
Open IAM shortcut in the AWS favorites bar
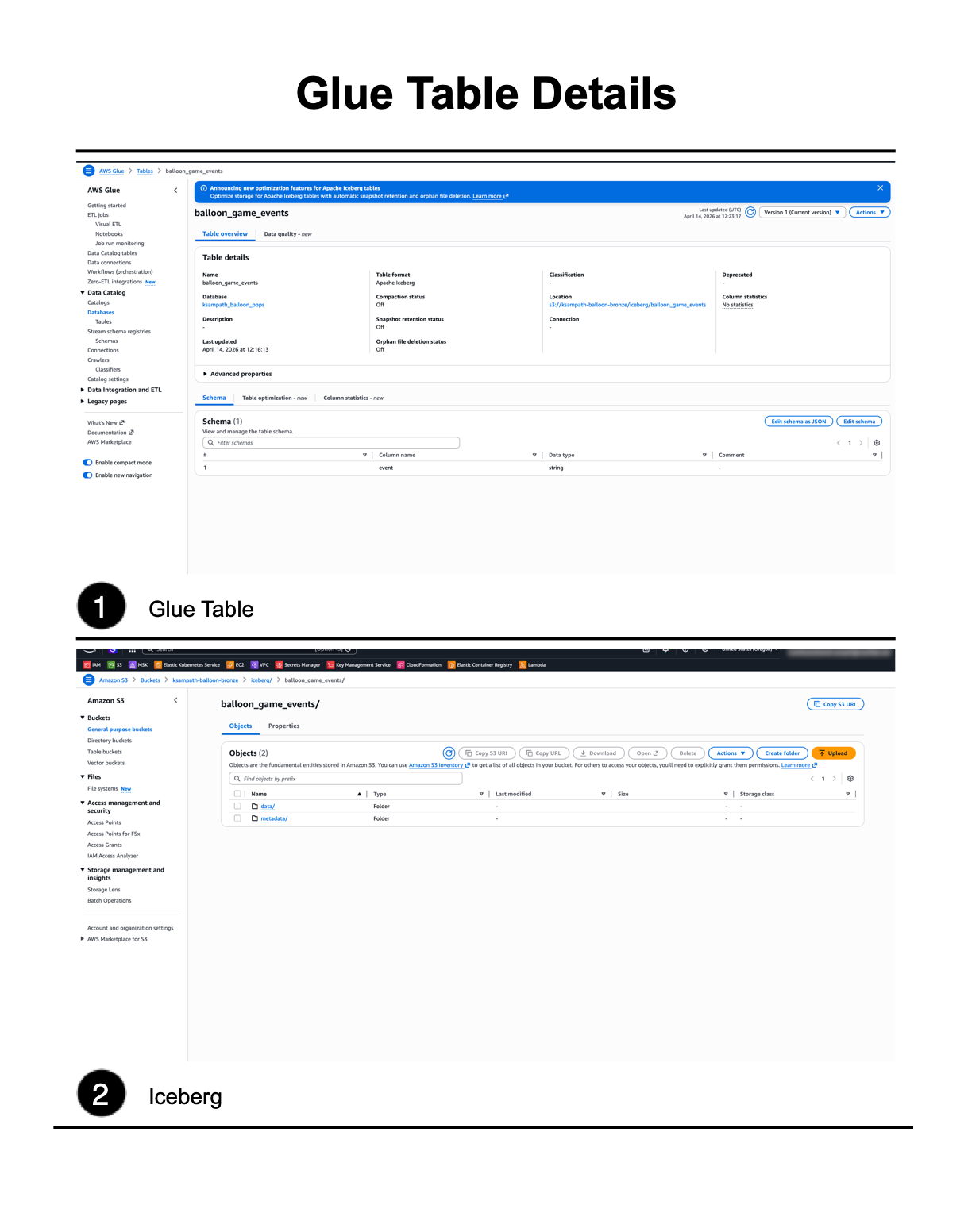click(92, 665)
